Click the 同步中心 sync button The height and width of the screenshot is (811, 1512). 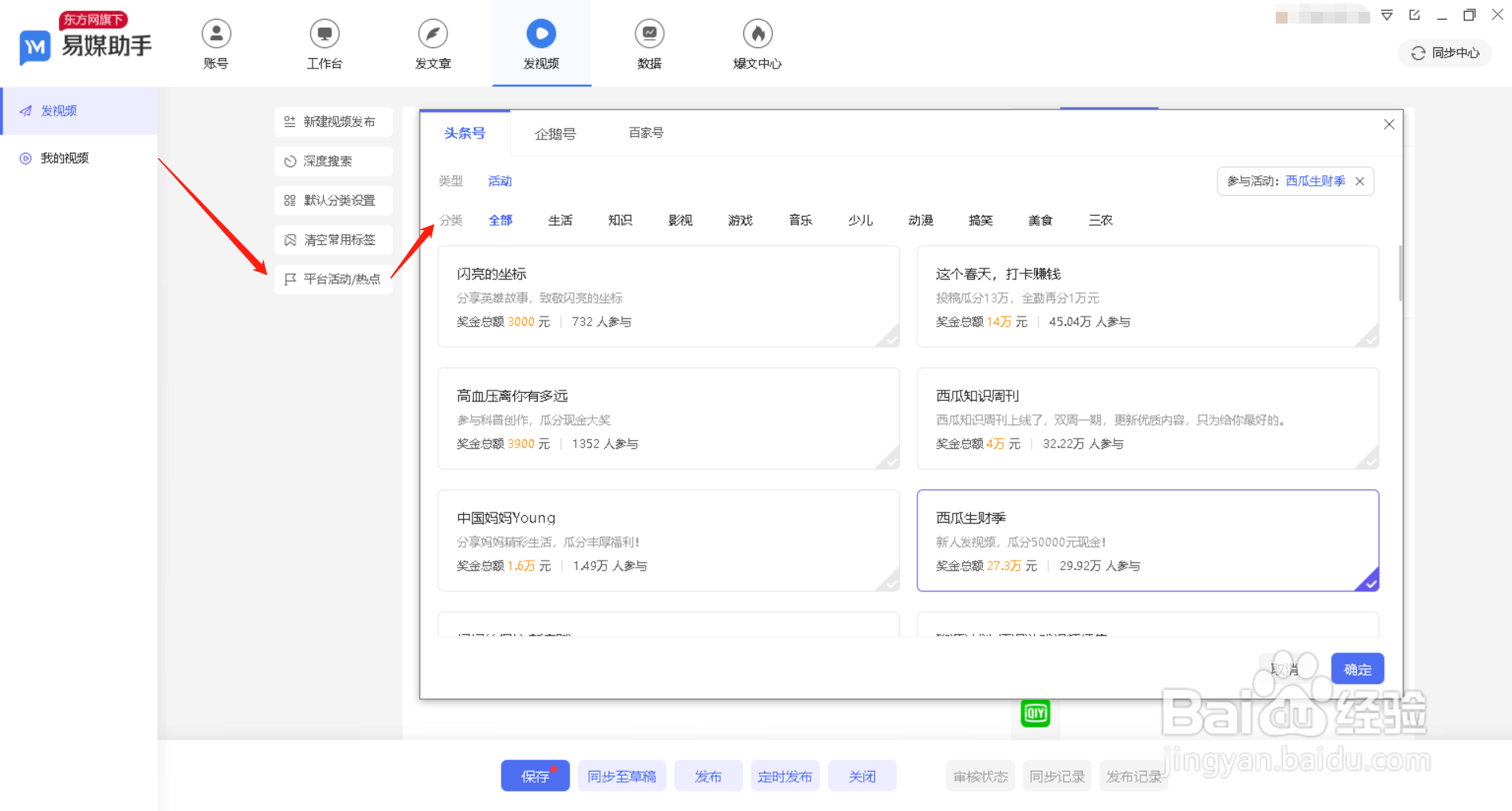coord(1444,53)
